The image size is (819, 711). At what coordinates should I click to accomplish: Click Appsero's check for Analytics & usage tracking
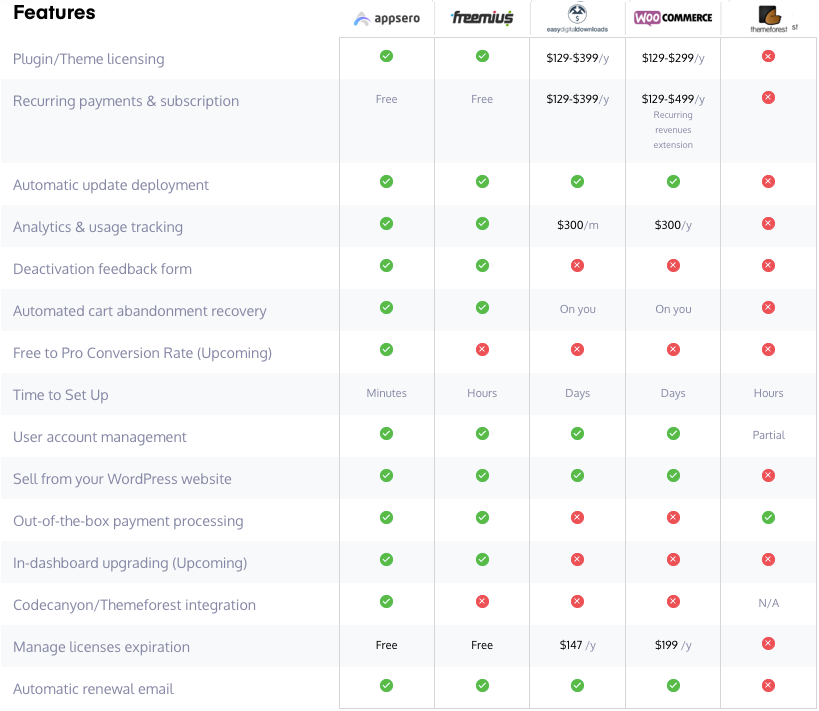point(387,224)
